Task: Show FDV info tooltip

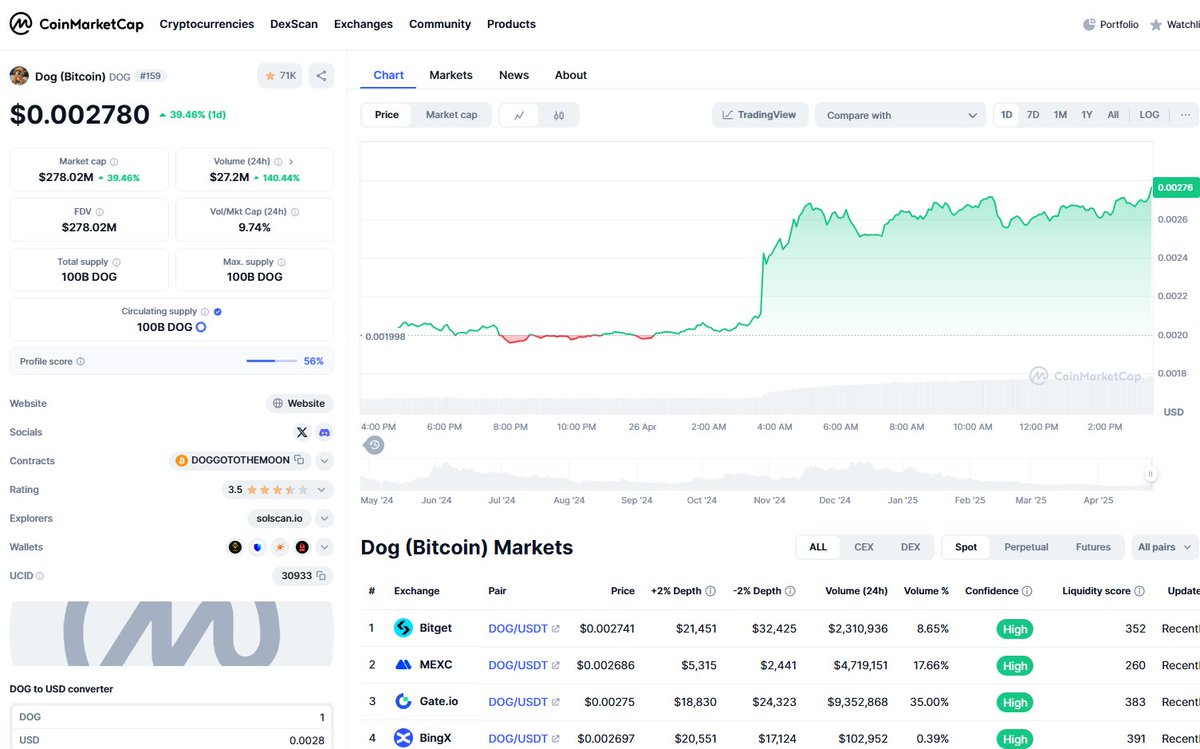Action: pos(99,212)
